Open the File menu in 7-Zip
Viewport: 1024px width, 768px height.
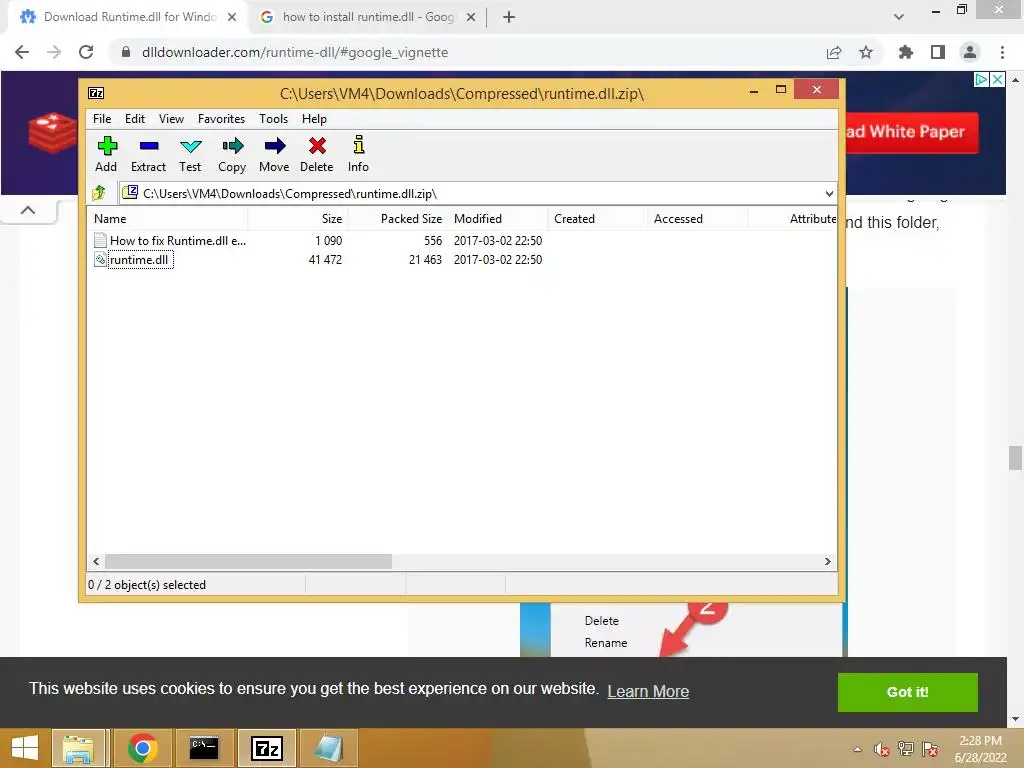click(x=102, y=119)
